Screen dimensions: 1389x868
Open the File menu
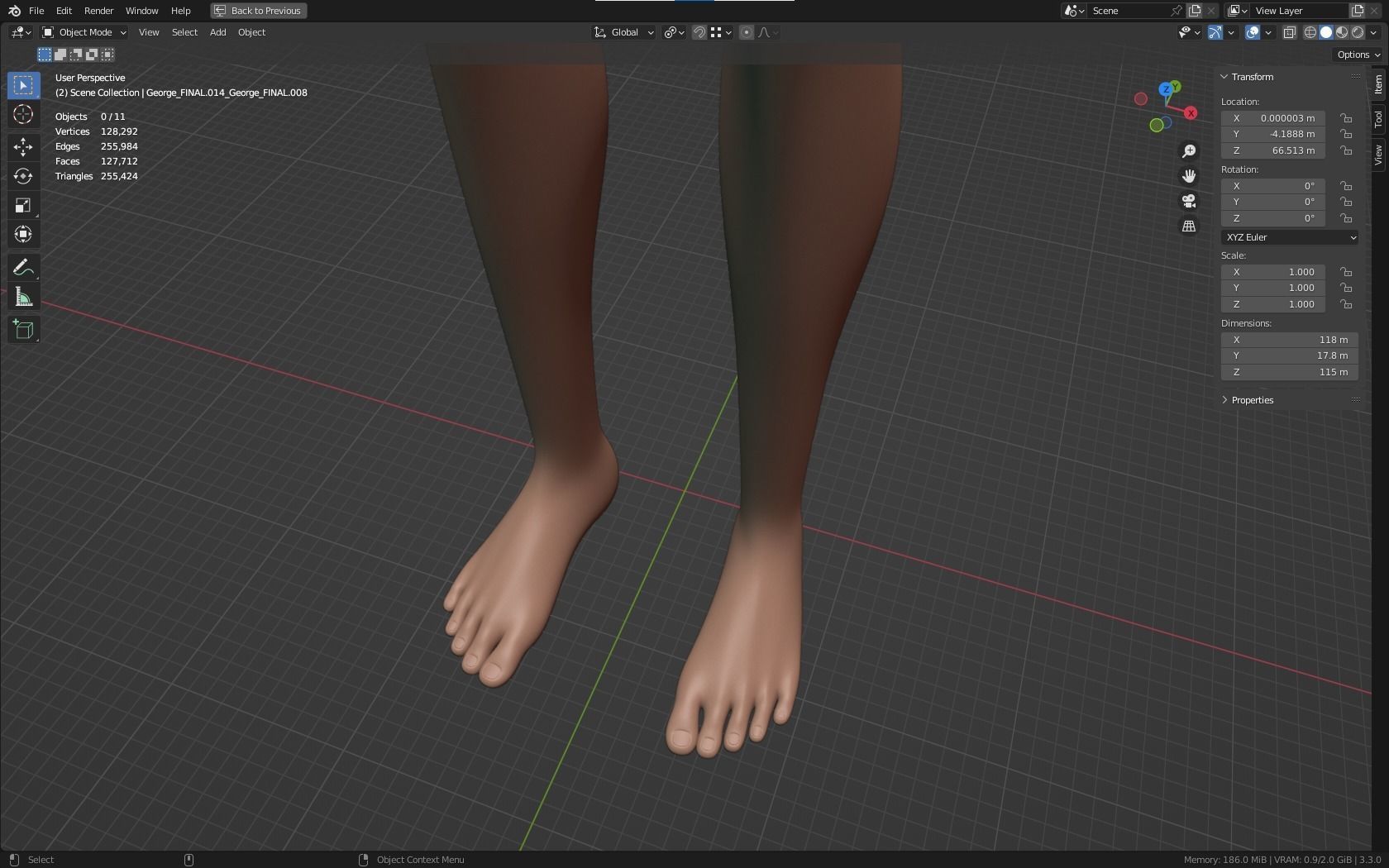pyautogui.click(x=36, y=11)
